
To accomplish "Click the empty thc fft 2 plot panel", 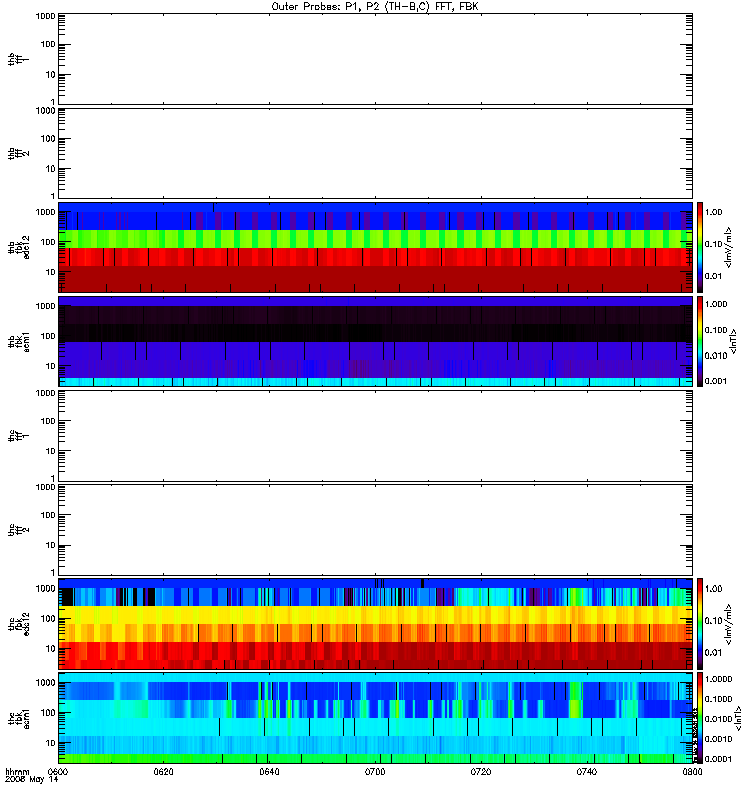I will tap(375, 530).
